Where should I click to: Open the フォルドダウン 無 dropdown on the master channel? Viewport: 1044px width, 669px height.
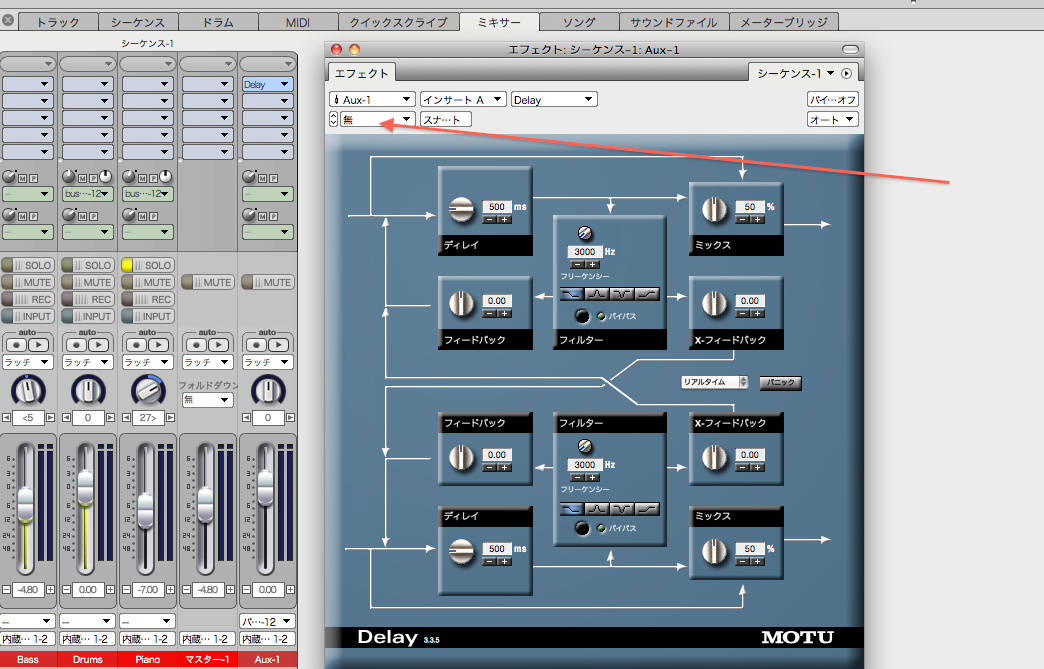pos(207,399)
